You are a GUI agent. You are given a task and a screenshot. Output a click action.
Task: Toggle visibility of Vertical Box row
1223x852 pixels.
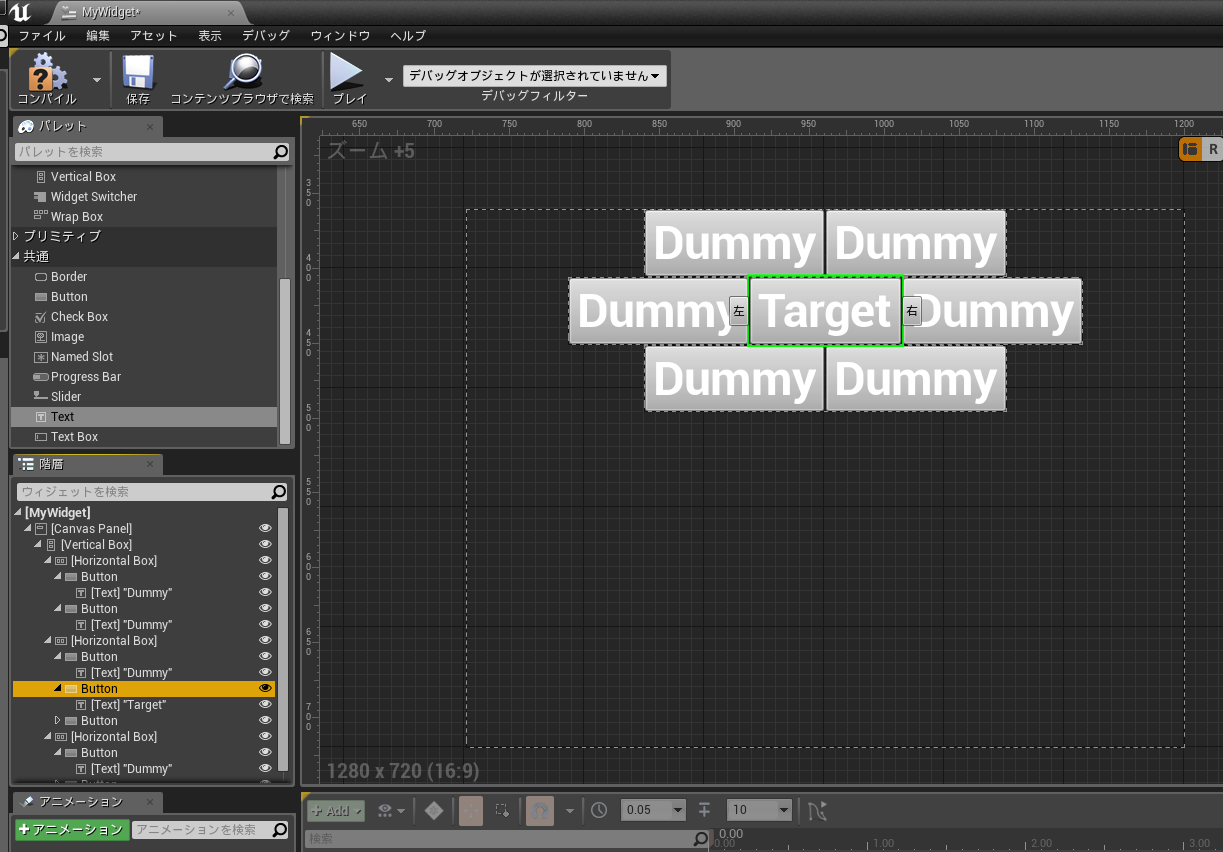point(266,545)
